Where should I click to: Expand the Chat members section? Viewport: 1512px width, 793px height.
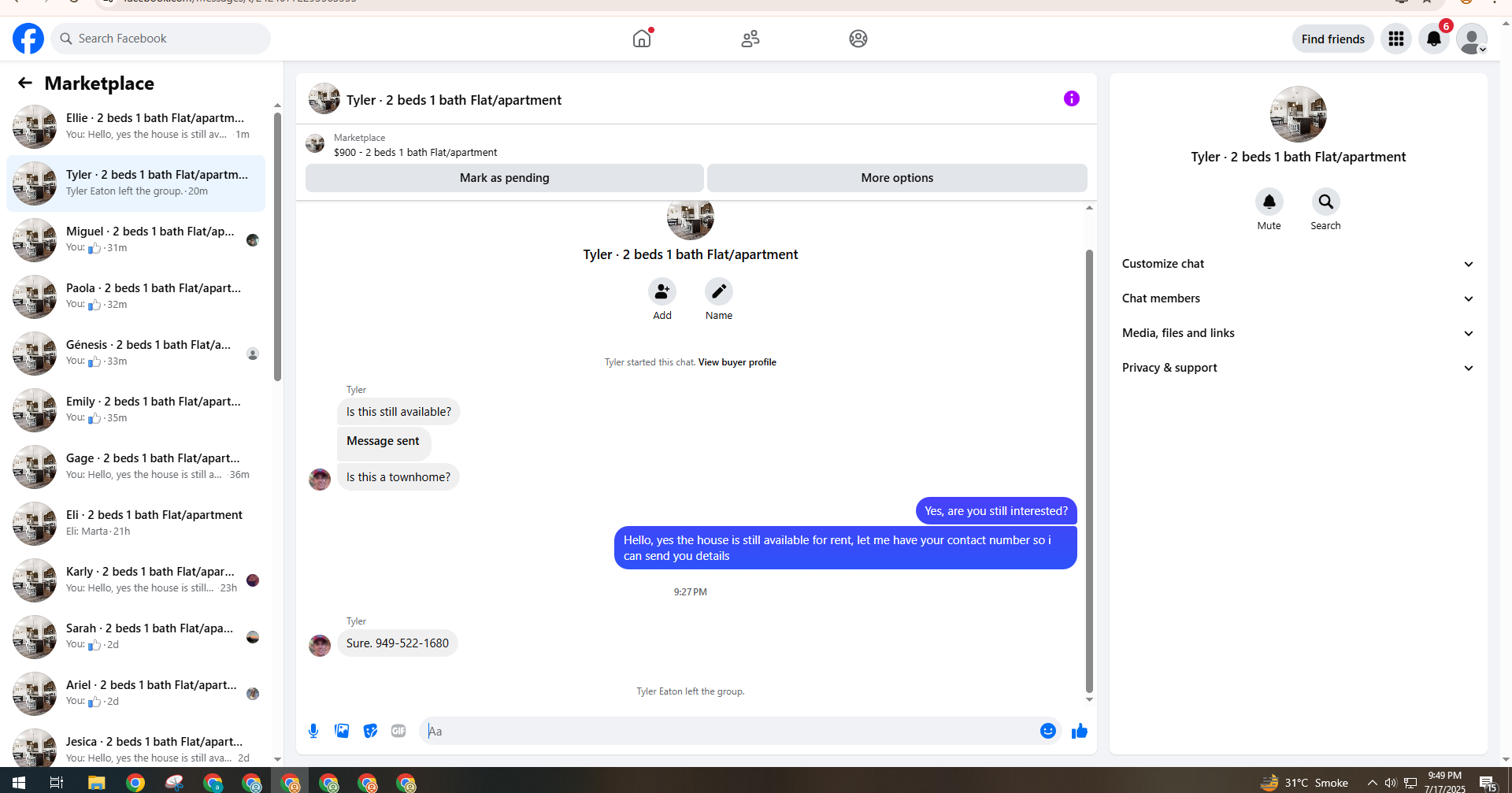(1298, 298)
